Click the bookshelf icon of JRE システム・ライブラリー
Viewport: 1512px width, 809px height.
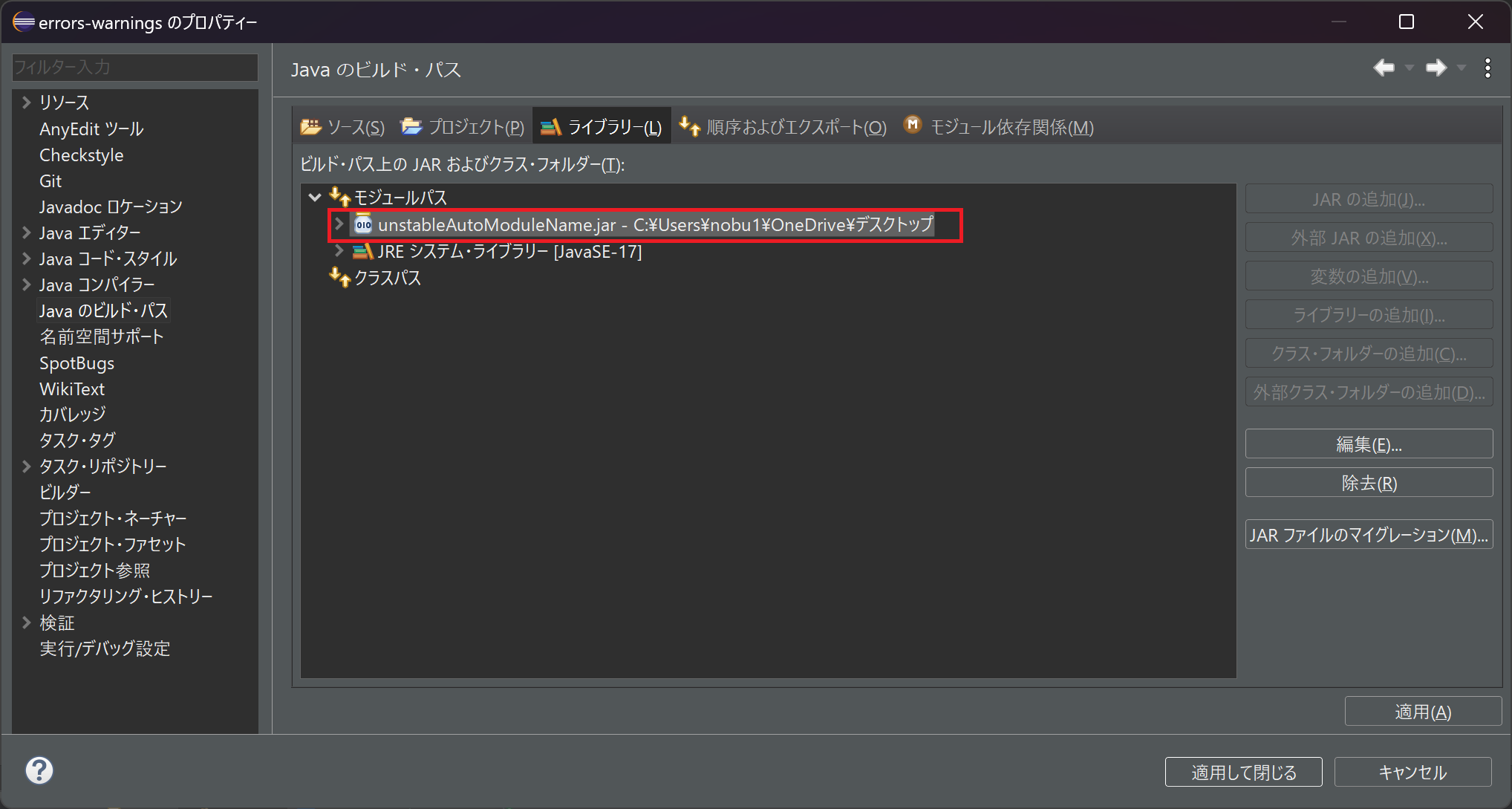pos(362,251)
